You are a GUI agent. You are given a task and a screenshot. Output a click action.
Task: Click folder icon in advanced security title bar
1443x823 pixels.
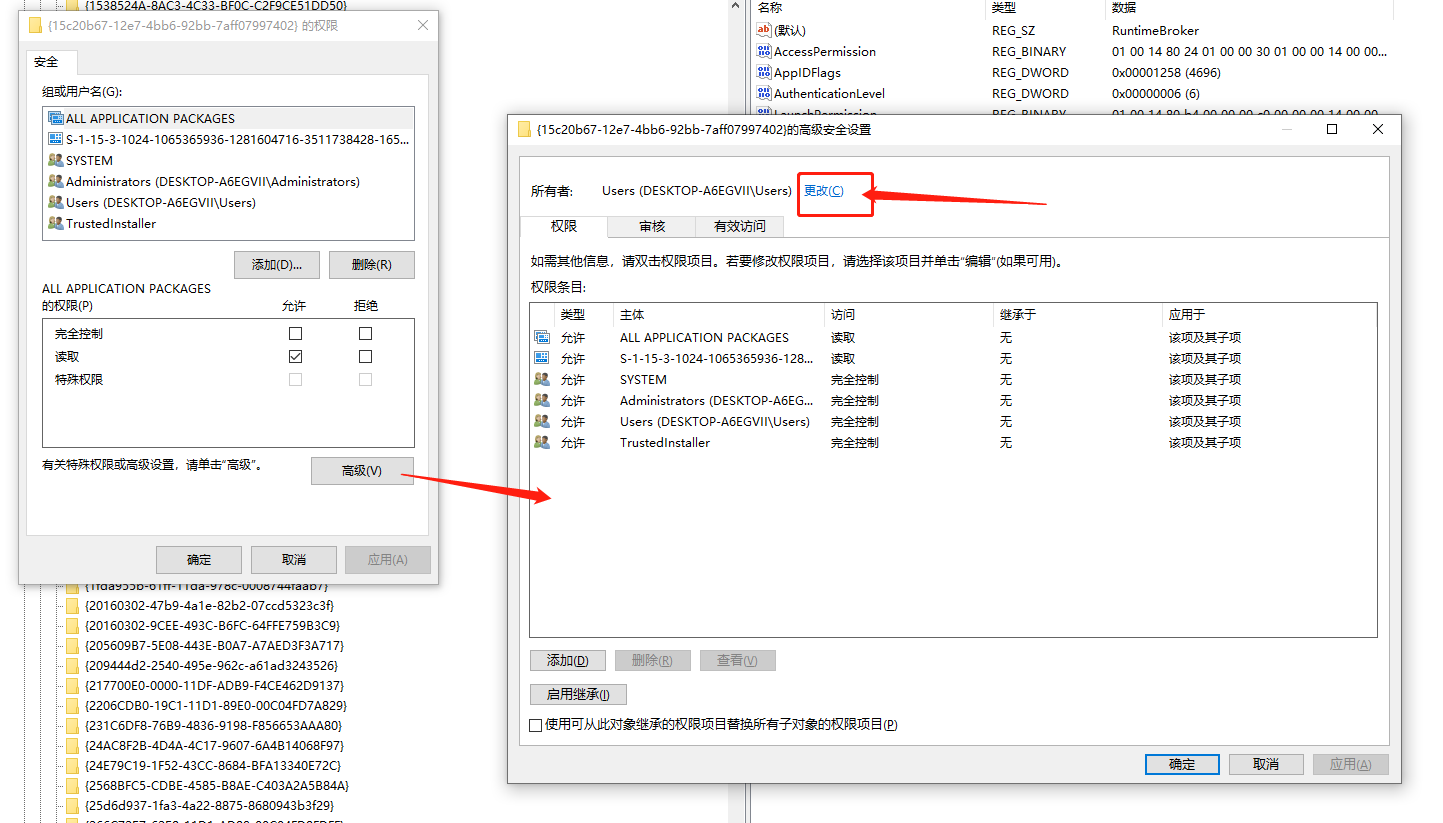(524, 129)
